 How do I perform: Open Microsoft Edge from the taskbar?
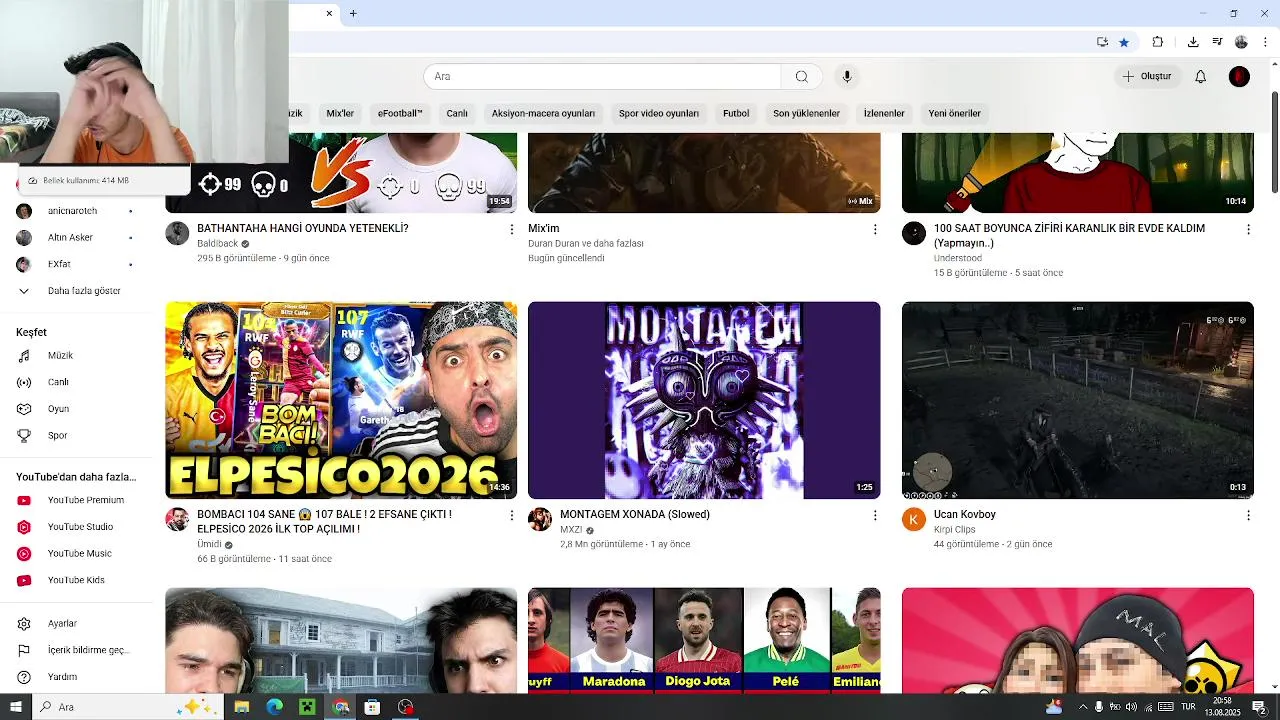274,707
